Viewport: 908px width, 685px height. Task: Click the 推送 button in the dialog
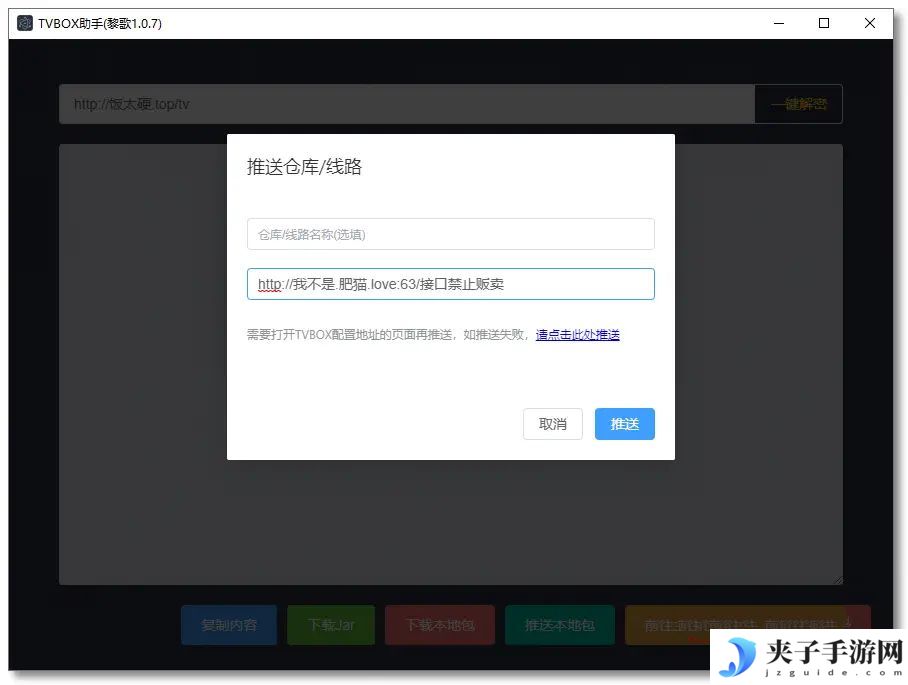tap(624, 424)
